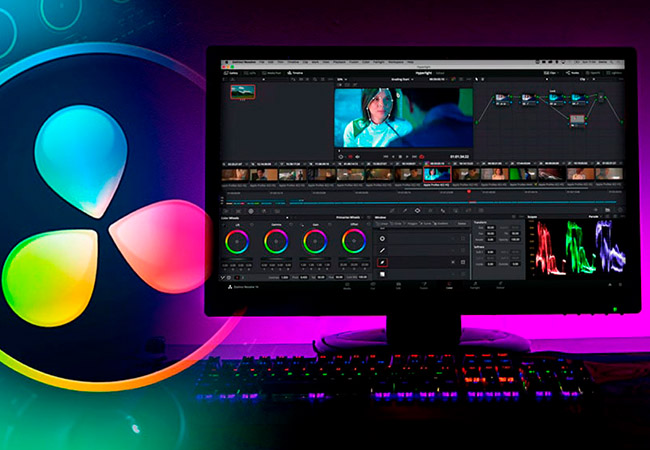Select the gallery still thumbnail
Viewport: 650px width, 450px height.
[243, 92]
